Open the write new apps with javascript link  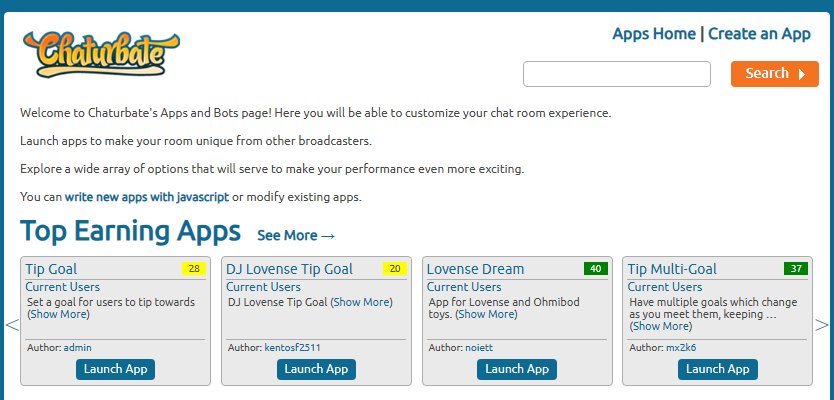[x=147, y=197]
